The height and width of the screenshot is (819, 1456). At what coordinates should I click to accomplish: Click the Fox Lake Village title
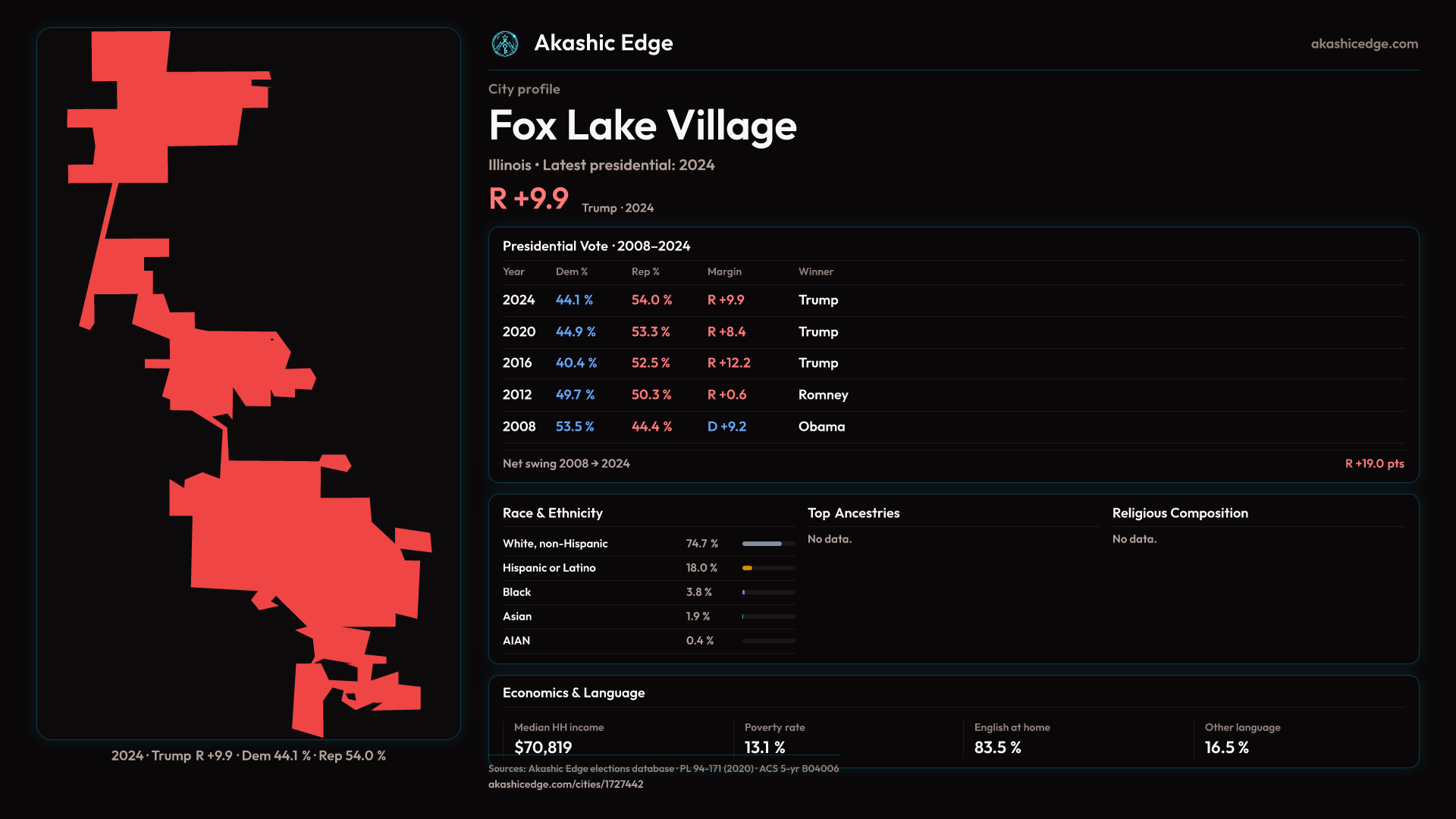642,126
